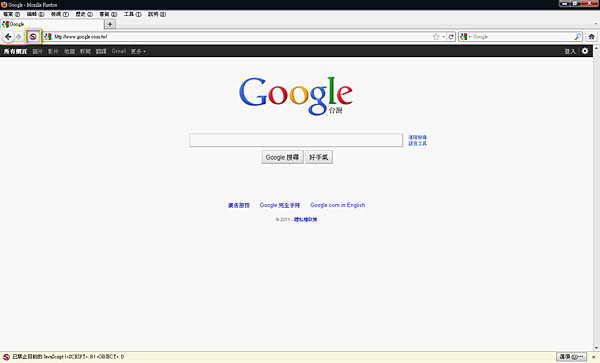Open 隱私權政策 privacy link

click(305, 220)
